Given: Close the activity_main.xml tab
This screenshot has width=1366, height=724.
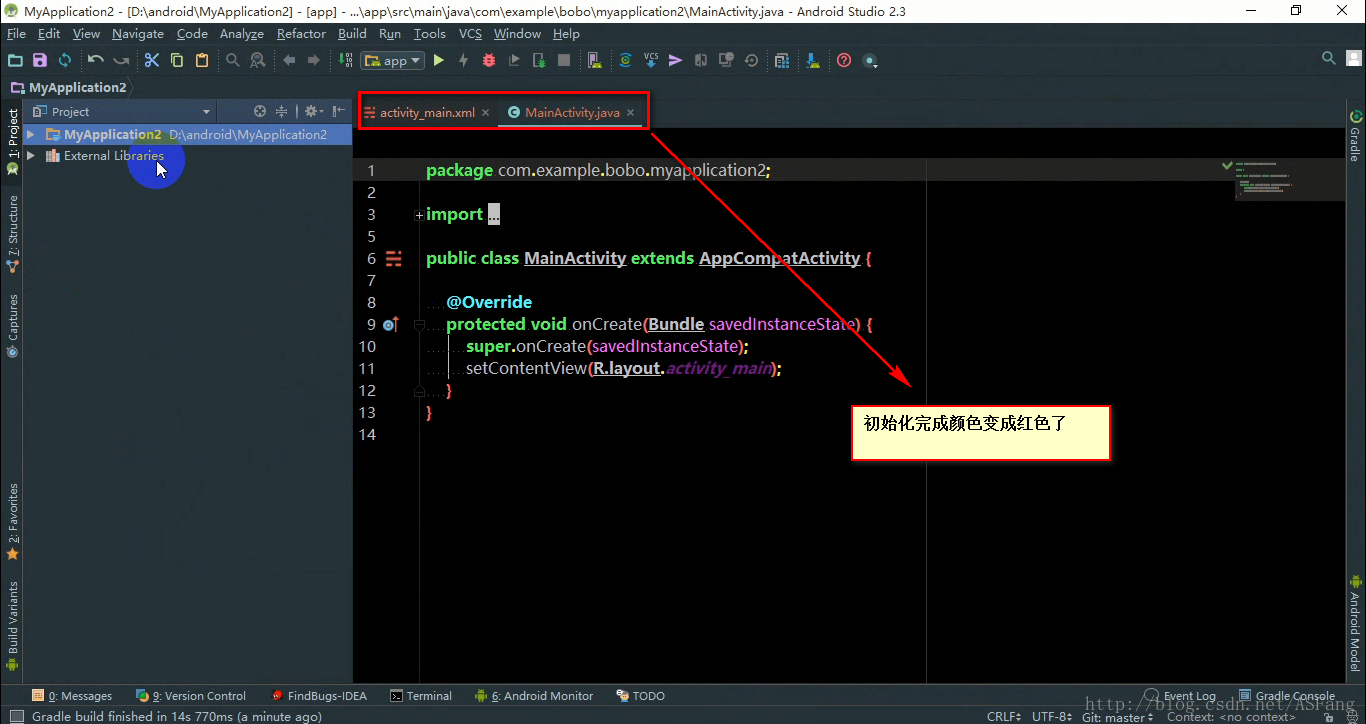Looking at the screenshot, I should [x=486, y=112].
